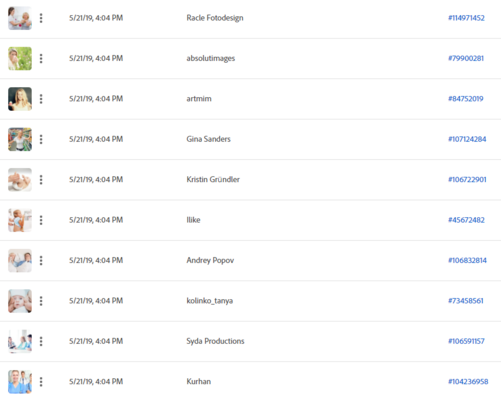Select the Racle Fotodesign image thumbnail
This screenshot has width=501, height=400.
20,18
